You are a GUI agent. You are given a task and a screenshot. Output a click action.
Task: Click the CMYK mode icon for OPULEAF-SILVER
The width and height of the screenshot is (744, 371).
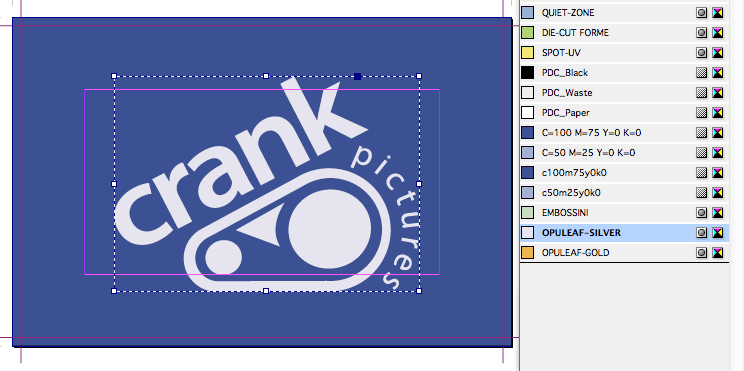718,232
